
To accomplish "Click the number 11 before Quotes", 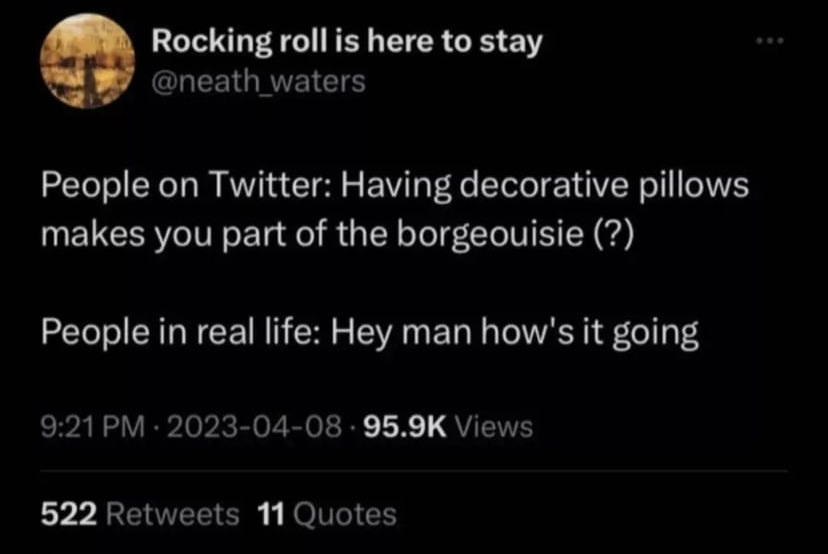I will (272, 514).
